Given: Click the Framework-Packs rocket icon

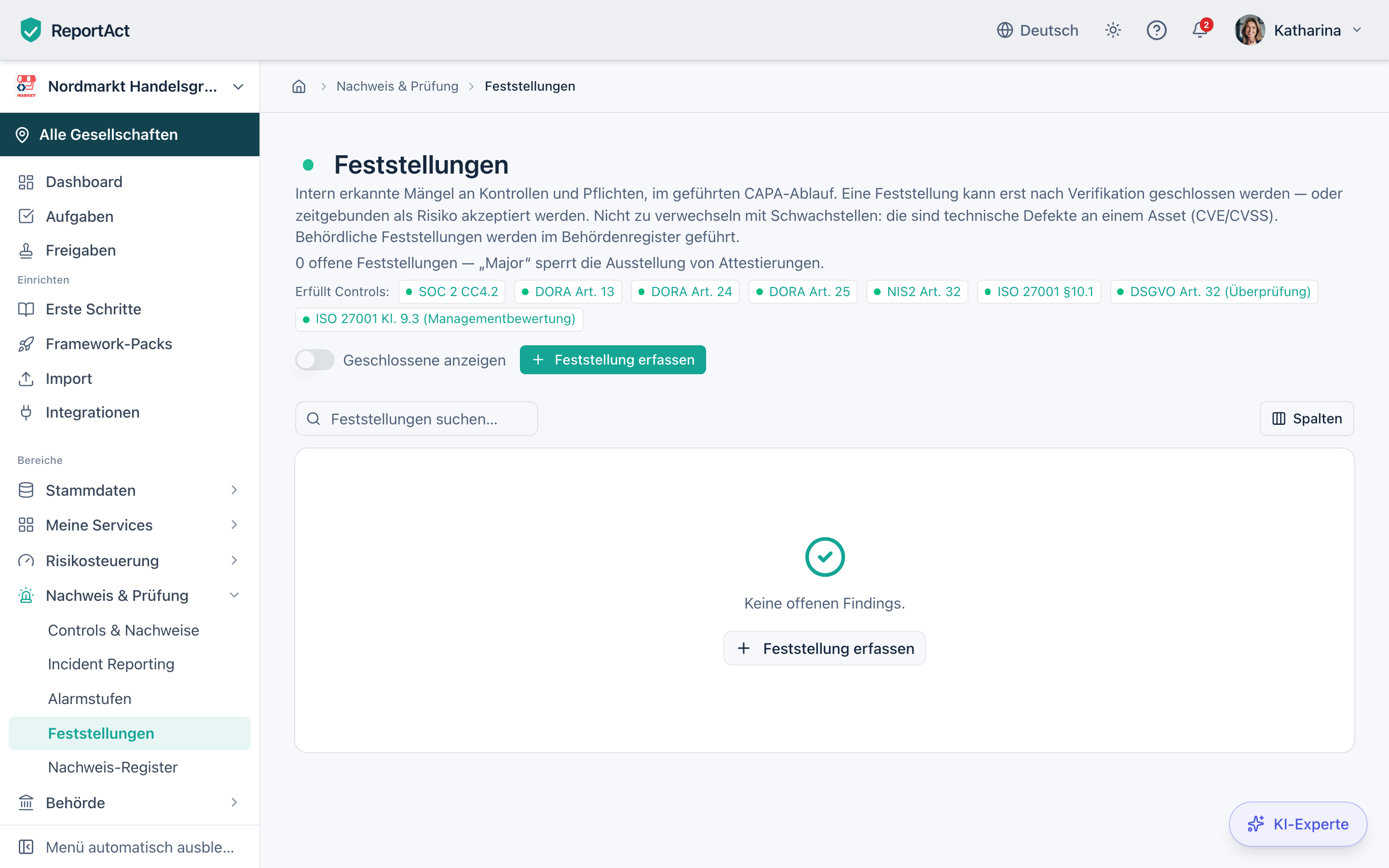Looking at the screenshot, I should (x=26, y=344).
